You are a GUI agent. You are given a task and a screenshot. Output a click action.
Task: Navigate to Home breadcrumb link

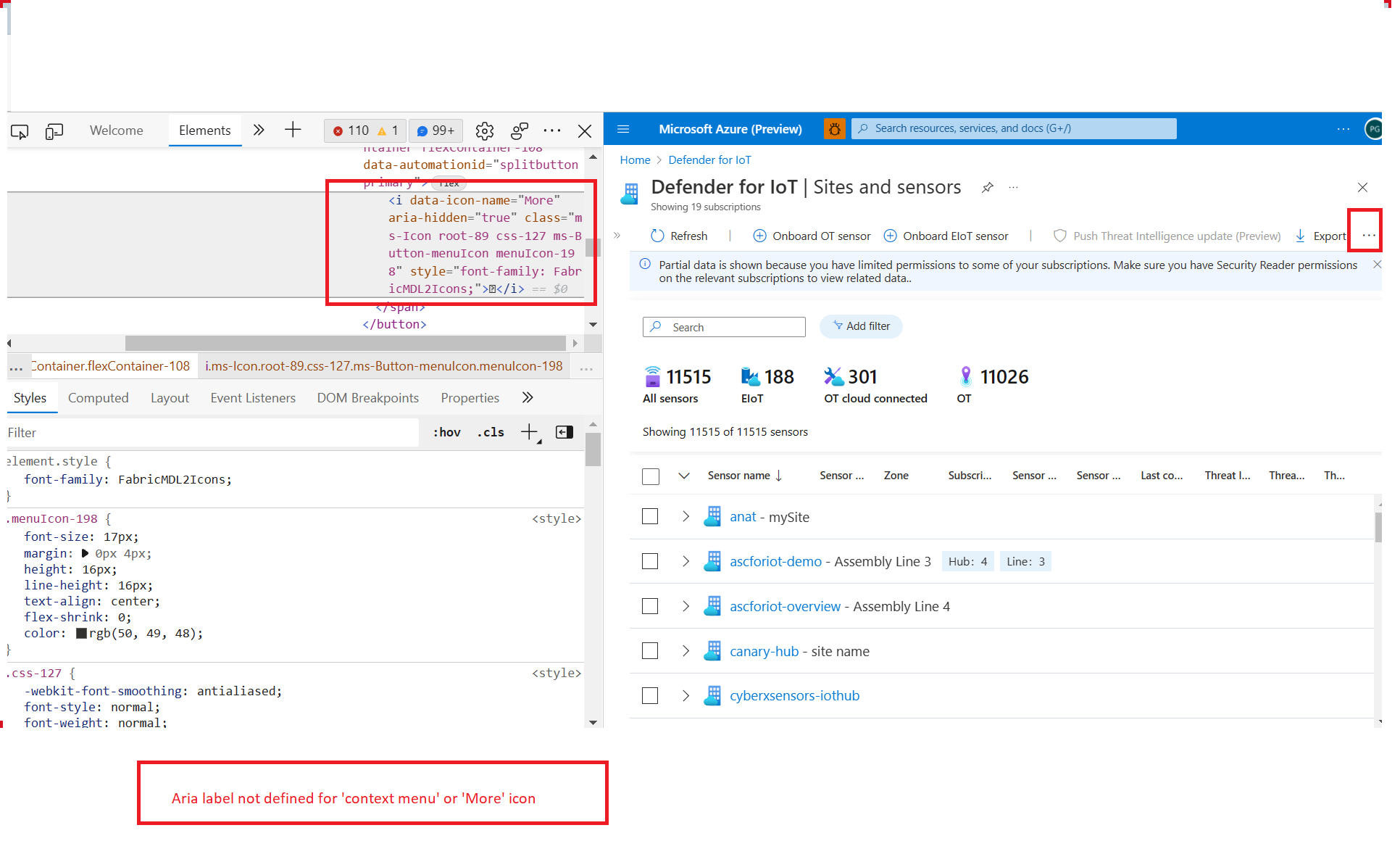click(x=635, y=160)
